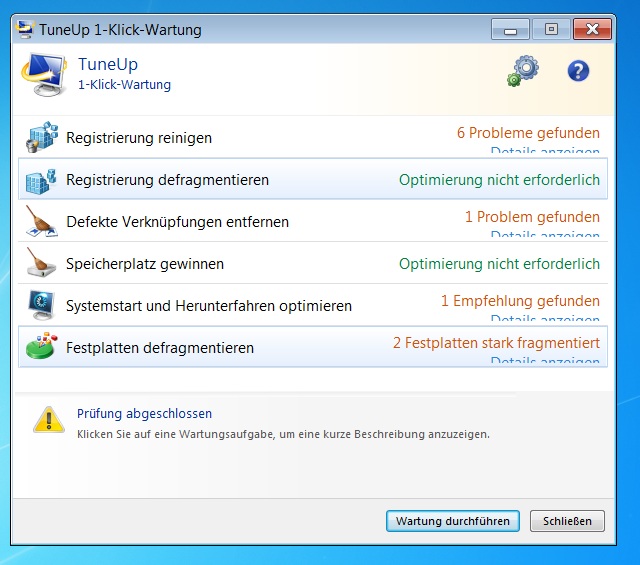Image resolution: width=640 pixels, height=565 pixels.
Task: Select the Registrierung defragmentieren row label
Action: [167, 180]
